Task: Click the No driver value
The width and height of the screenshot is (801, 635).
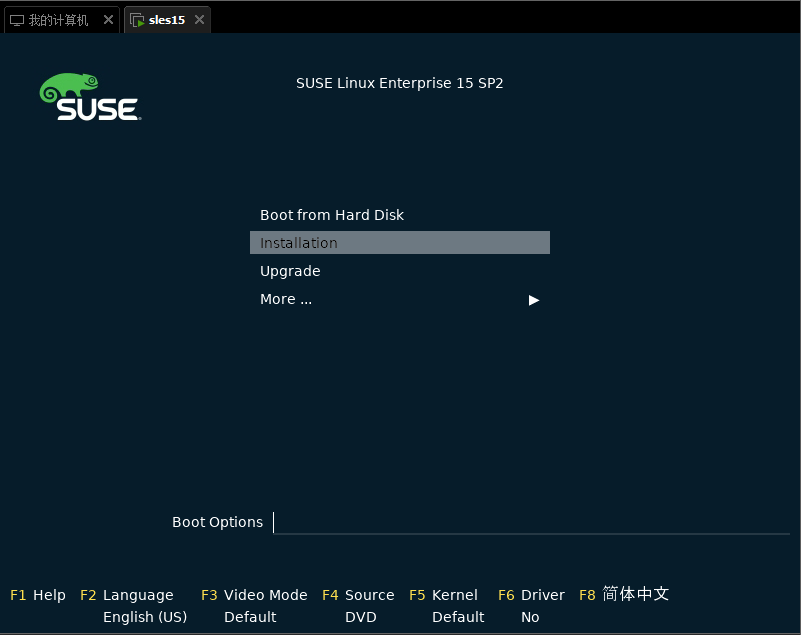Action: pos(530,617)
